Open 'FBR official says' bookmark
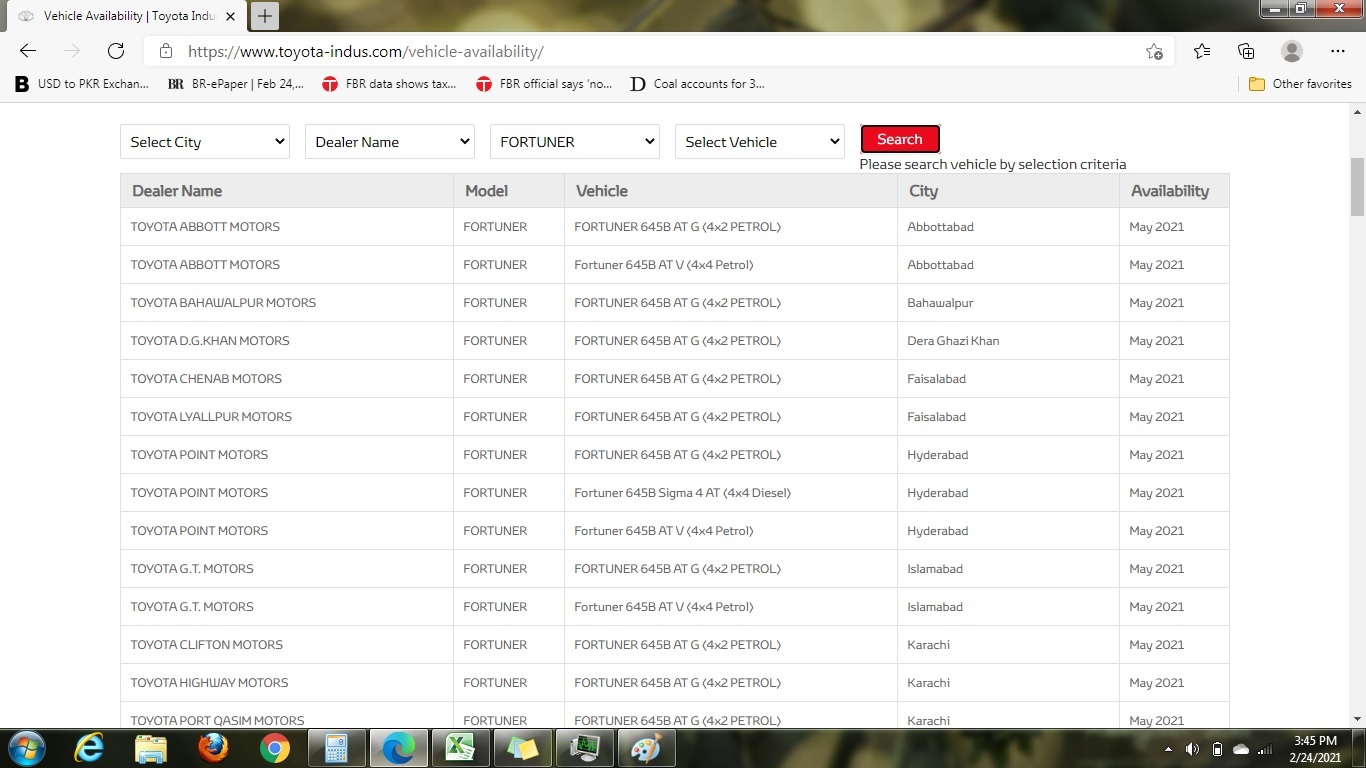This screenshot has height=768, width=1366. [544, 84]
